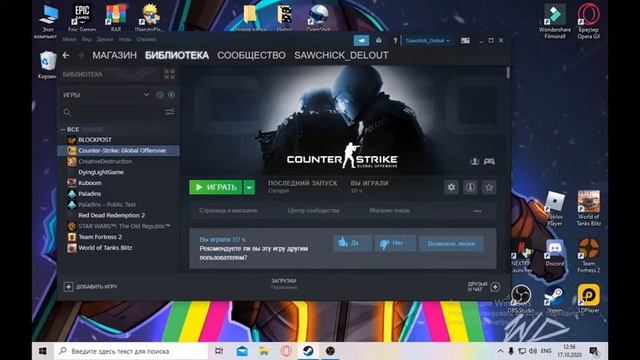This screenshot has width=640, height=360.
Task: Expand the Sawchick_Delout account dropdown
Action: pyautogui.click(x=427, y=41)
